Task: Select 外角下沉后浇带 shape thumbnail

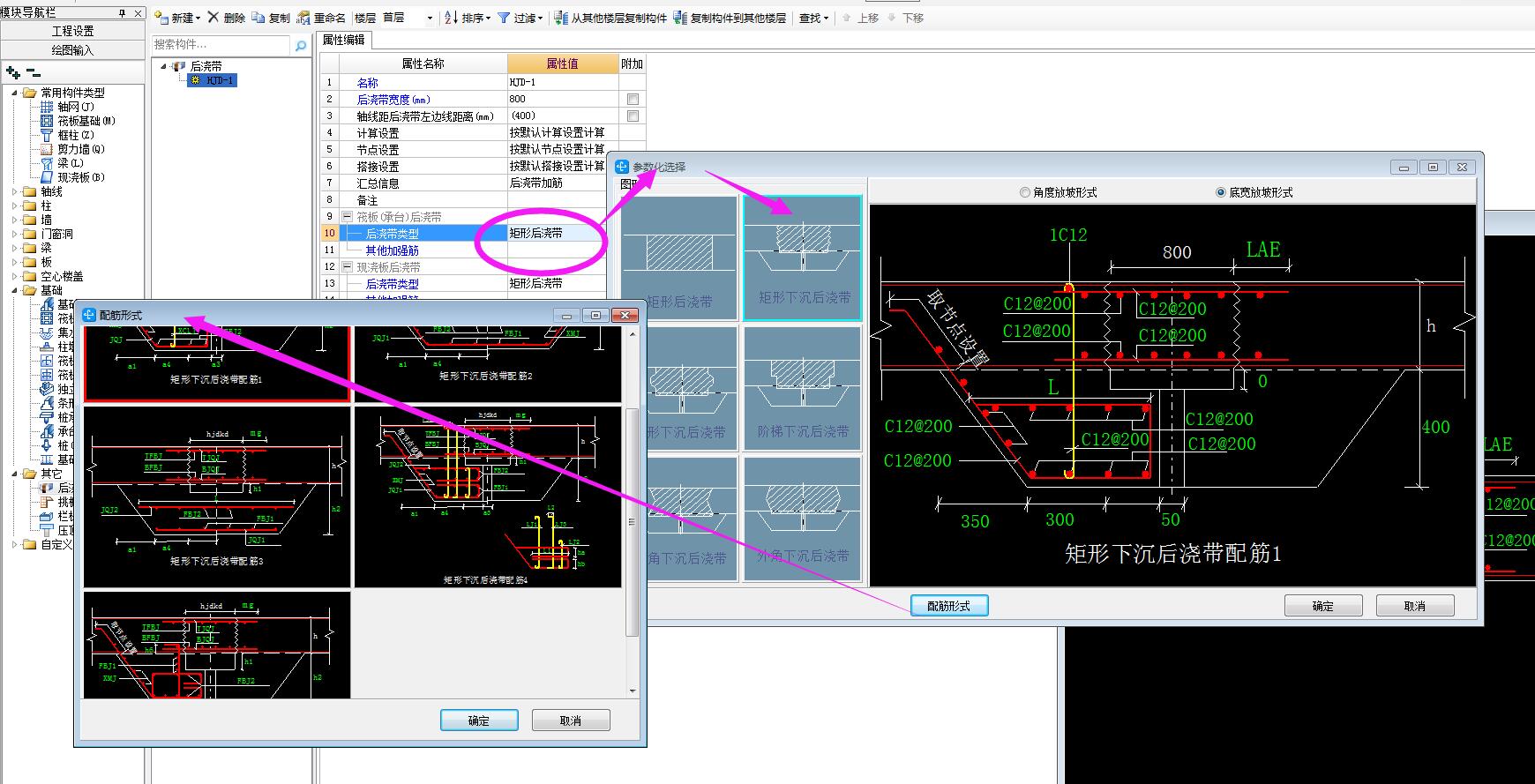Action: point(803,518)
